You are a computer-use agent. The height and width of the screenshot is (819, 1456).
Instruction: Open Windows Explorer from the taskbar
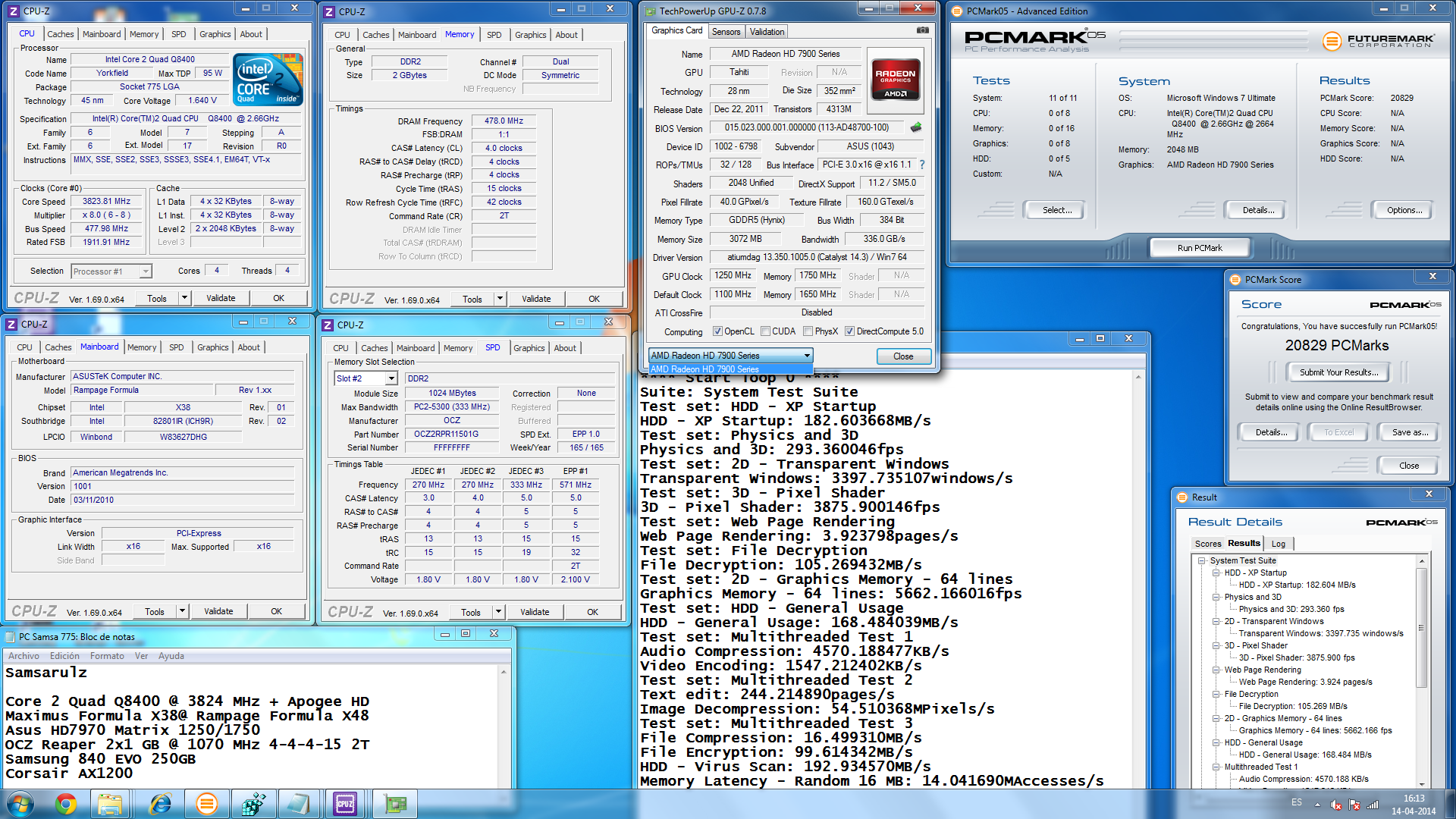pos(110,804)
